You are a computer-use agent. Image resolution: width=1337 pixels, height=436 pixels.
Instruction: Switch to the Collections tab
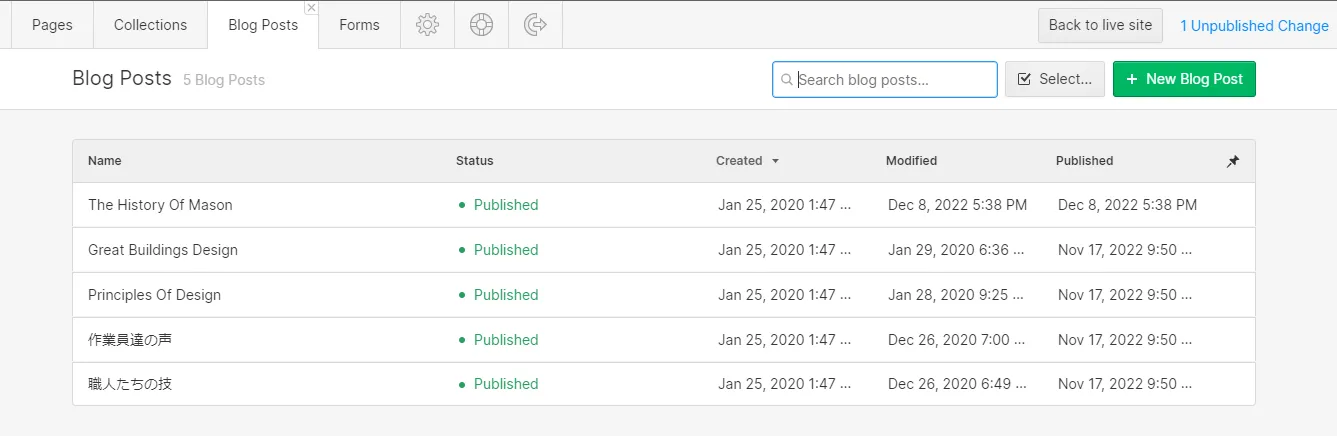[x=150, y=25]
